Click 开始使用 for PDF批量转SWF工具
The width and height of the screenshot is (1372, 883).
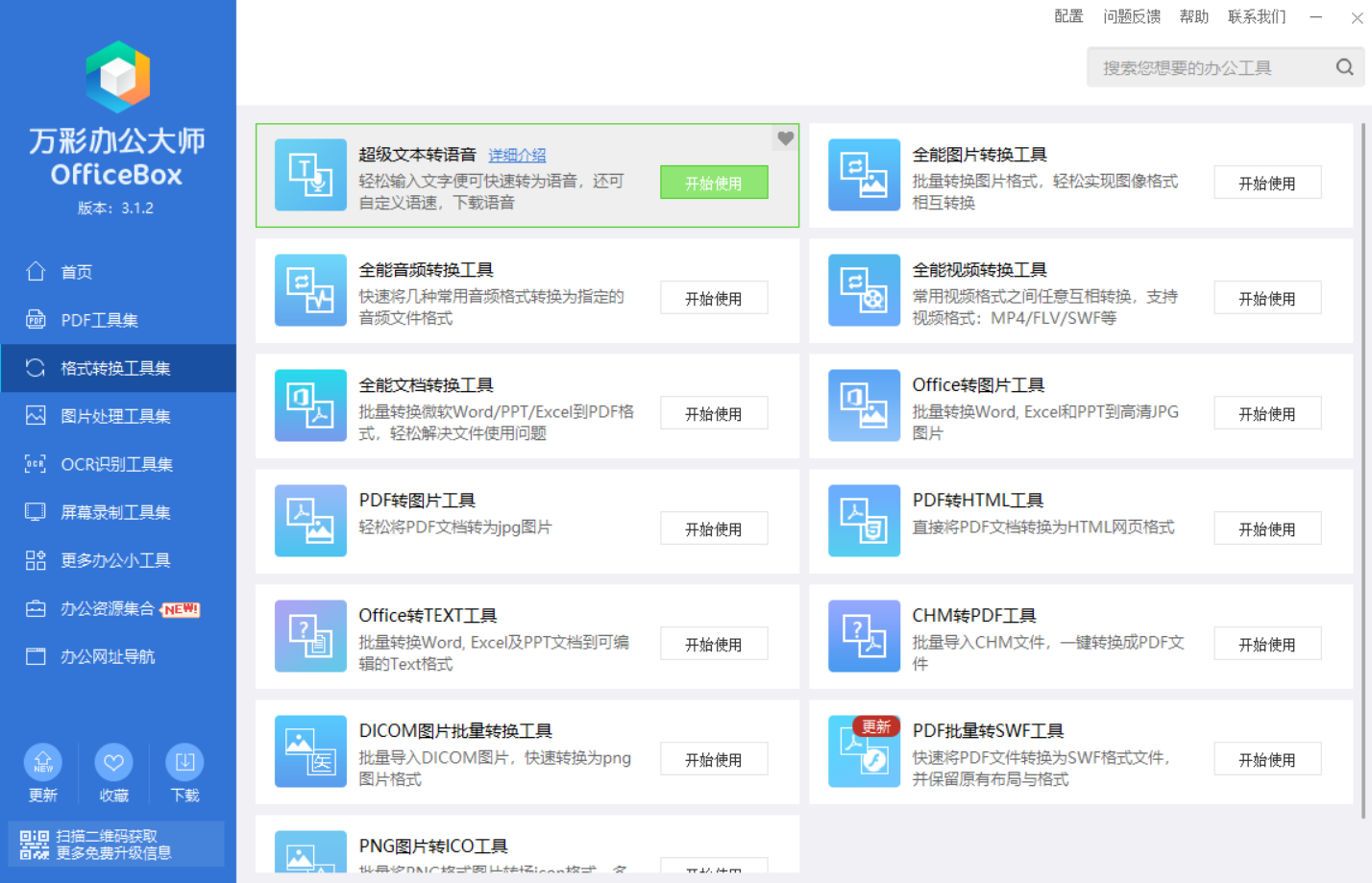1267,759
